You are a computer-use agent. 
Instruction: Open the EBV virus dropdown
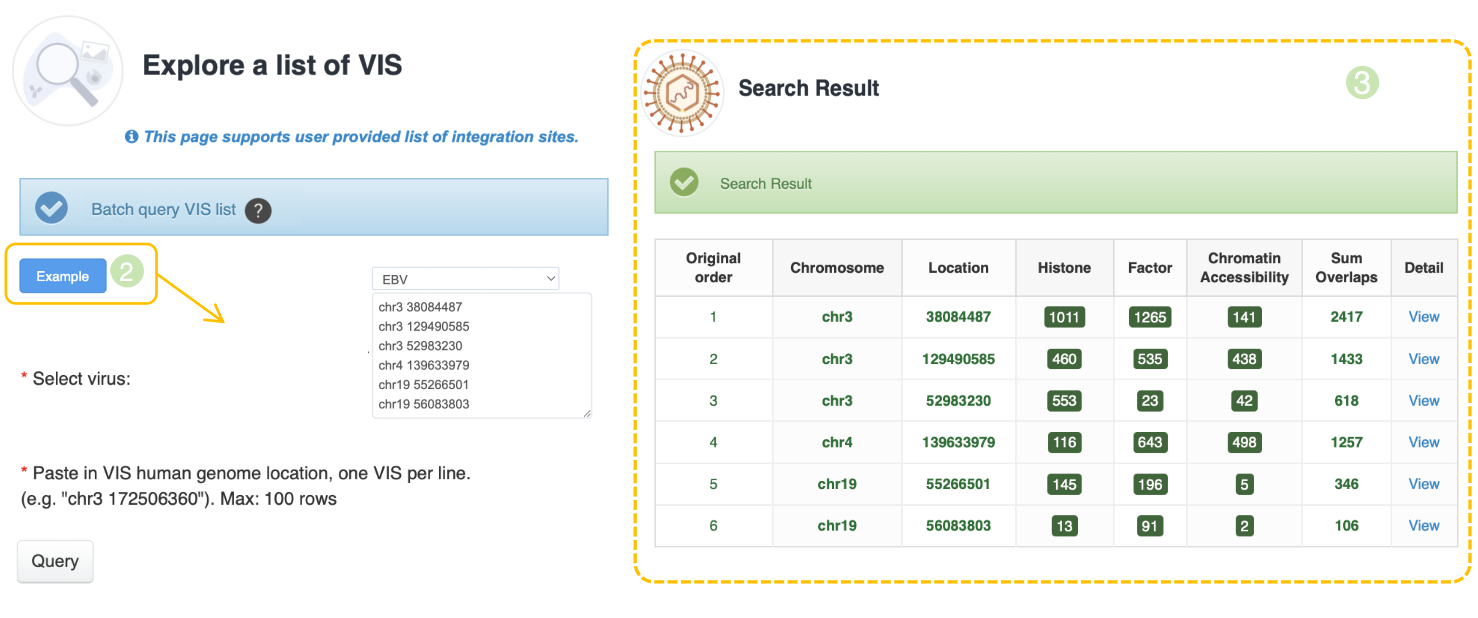click(x=465, y=279)
